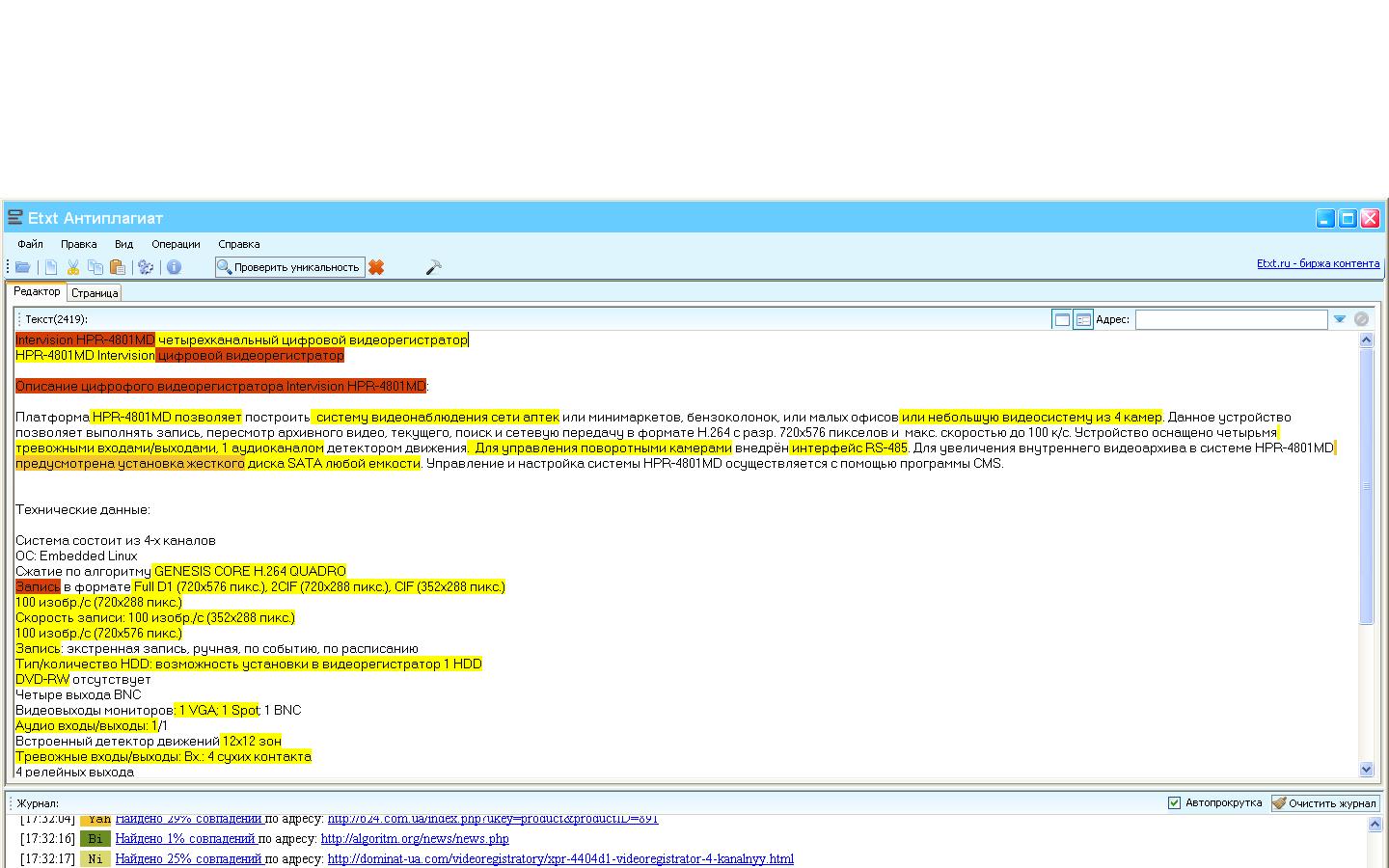Close the Etxt Антиплагиат window
The width and height of the screenshot is (1389, 868).
click(x=1370, y=218)
